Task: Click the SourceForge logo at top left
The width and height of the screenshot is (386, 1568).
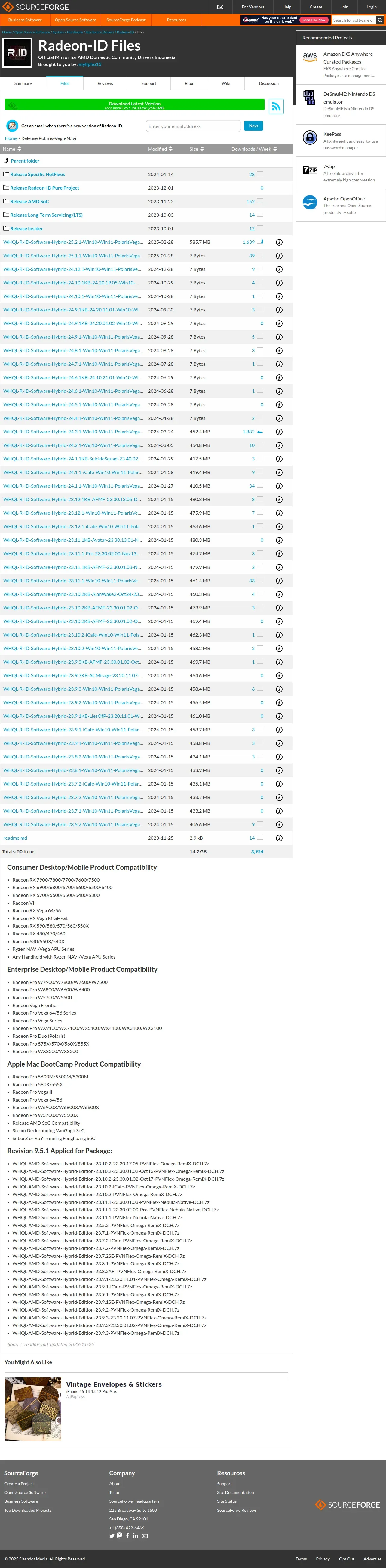Action: click(35, 7)
